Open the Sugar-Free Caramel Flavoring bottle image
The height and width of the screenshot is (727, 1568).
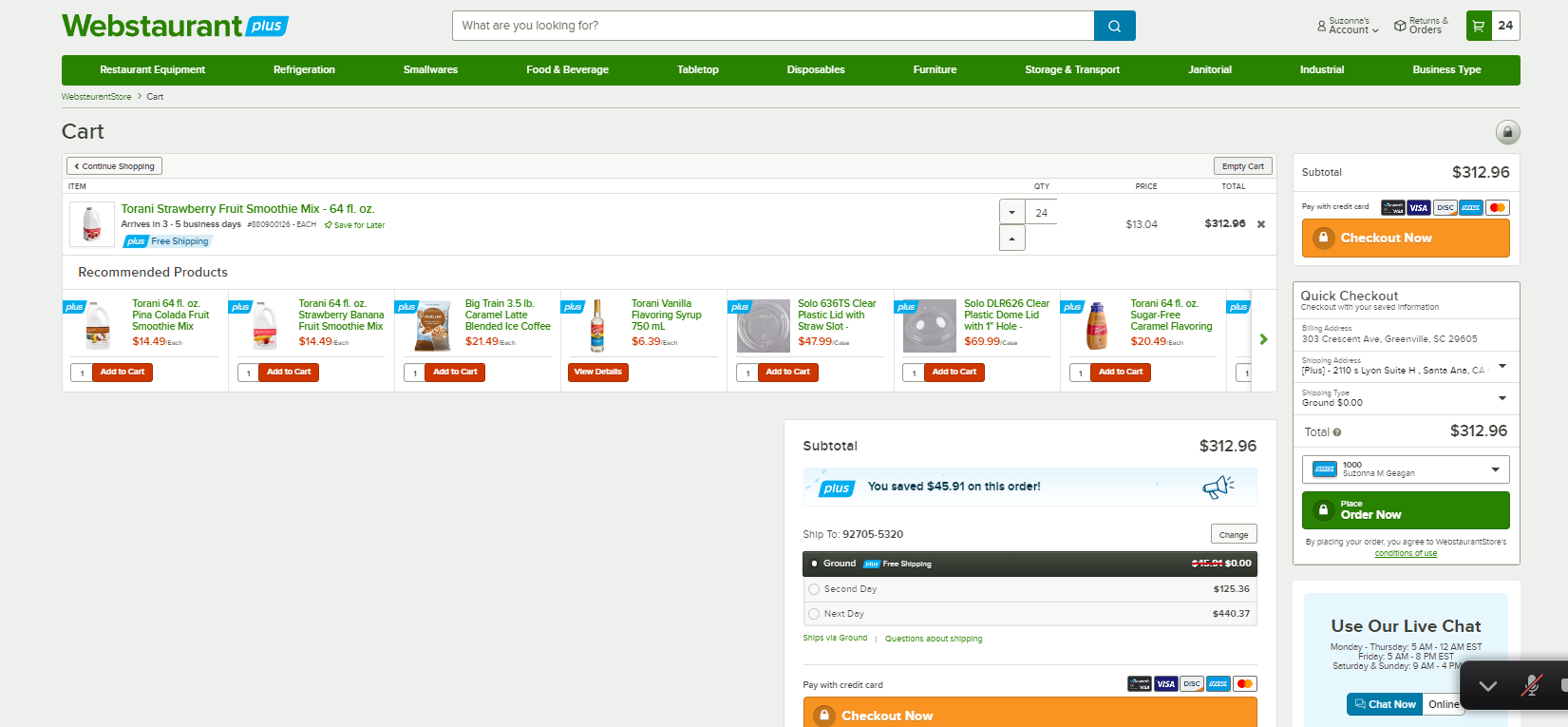pos(1097,326)
